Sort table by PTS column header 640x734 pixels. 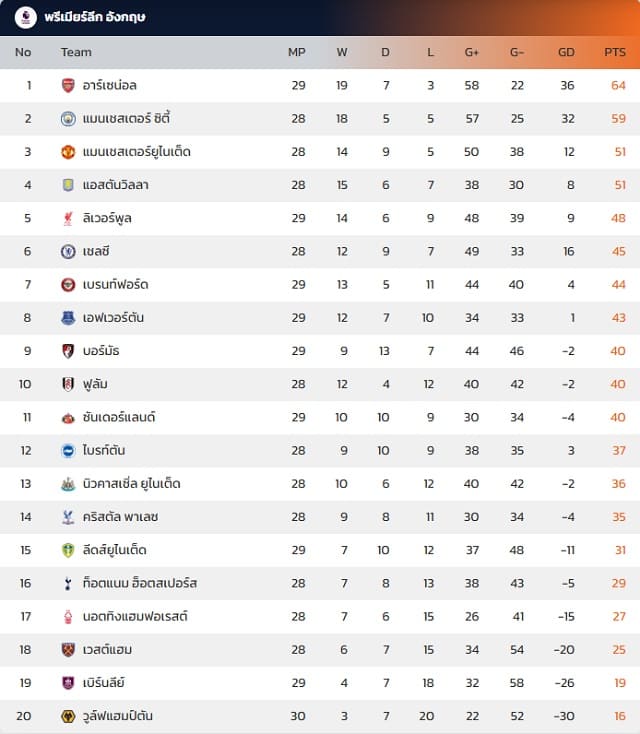coord(614,52)
